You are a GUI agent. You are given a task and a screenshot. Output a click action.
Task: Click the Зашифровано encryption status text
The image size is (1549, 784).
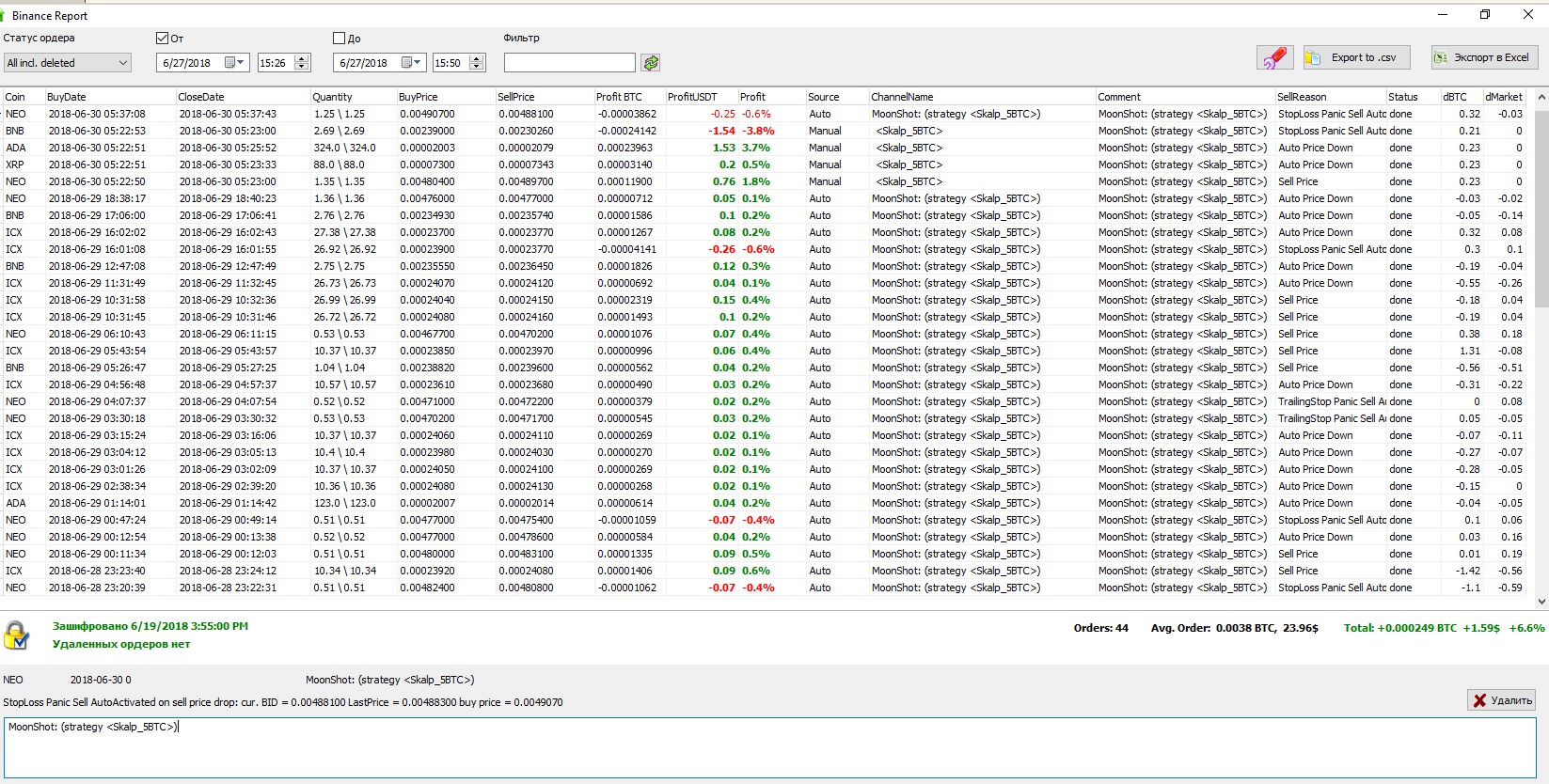coord(150,626)
